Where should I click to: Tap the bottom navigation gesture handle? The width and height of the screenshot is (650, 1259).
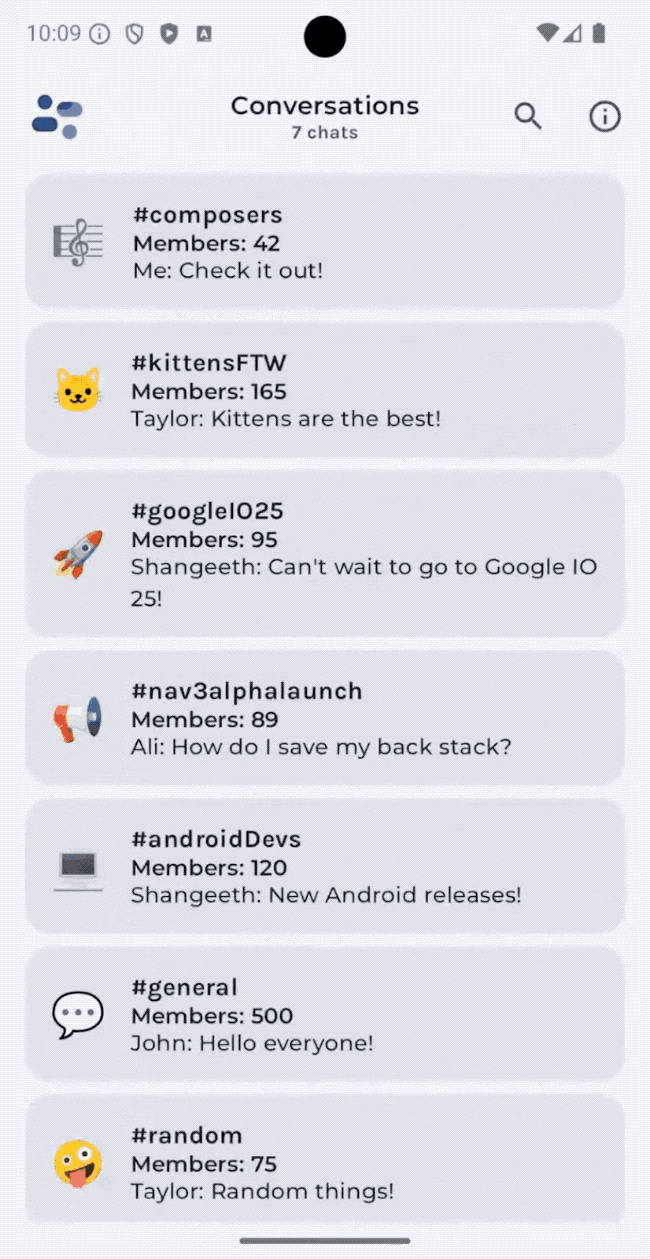pos(325,1241)
